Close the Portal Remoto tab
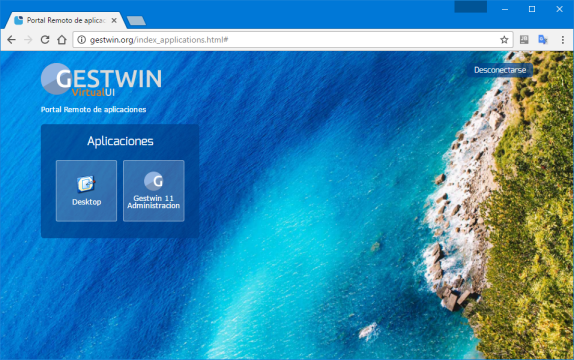The image size is (574, 360). tap(114, 21)
